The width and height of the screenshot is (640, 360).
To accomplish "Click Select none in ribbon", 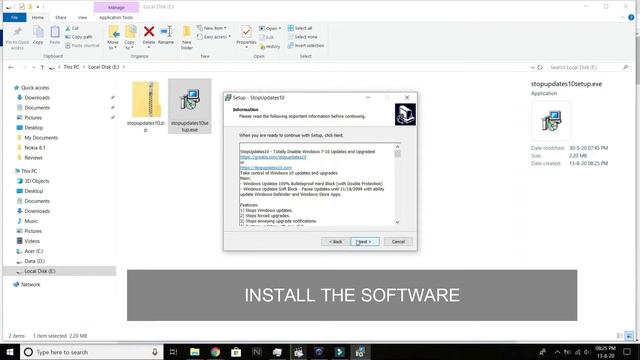I will (x=302, y=37).
